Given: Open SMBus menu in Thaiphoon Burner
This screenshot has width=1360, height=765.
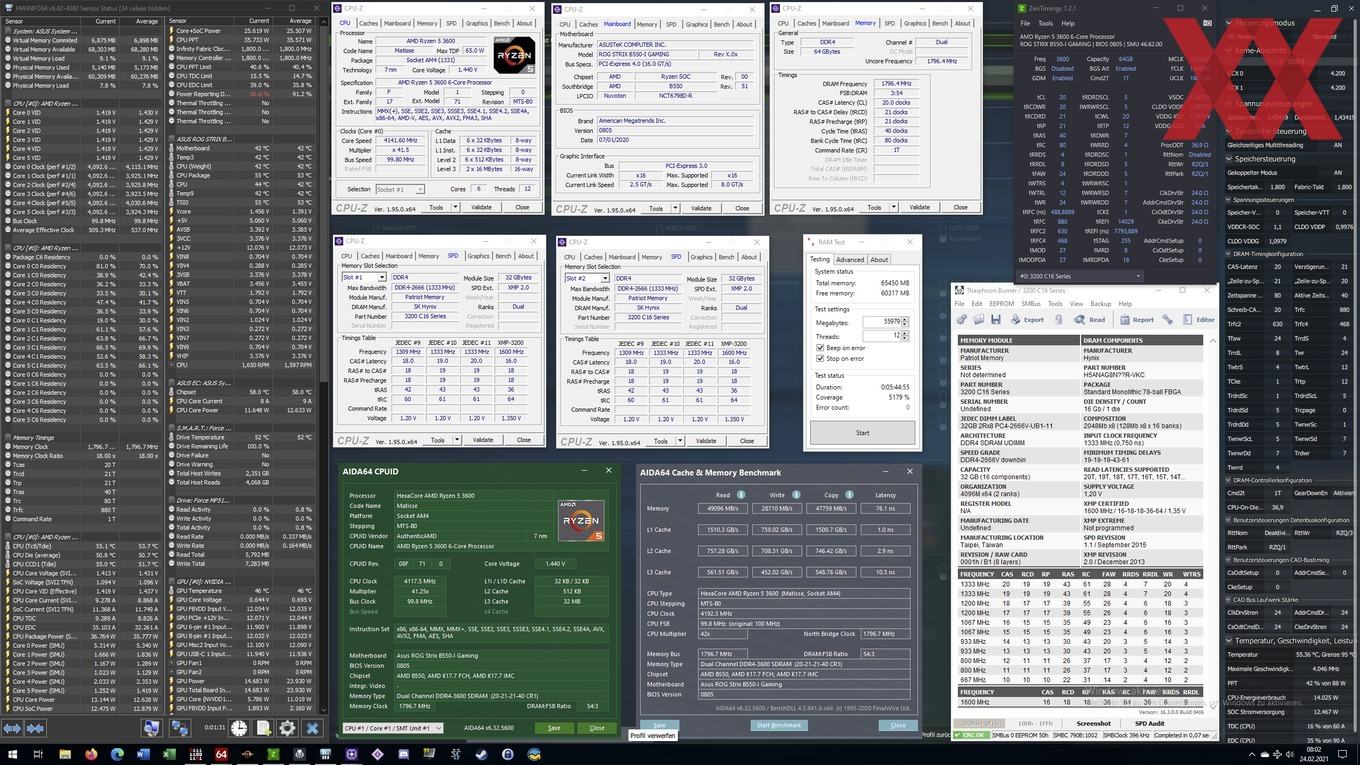Looking at the screenshot, I should coord(1031,304).
